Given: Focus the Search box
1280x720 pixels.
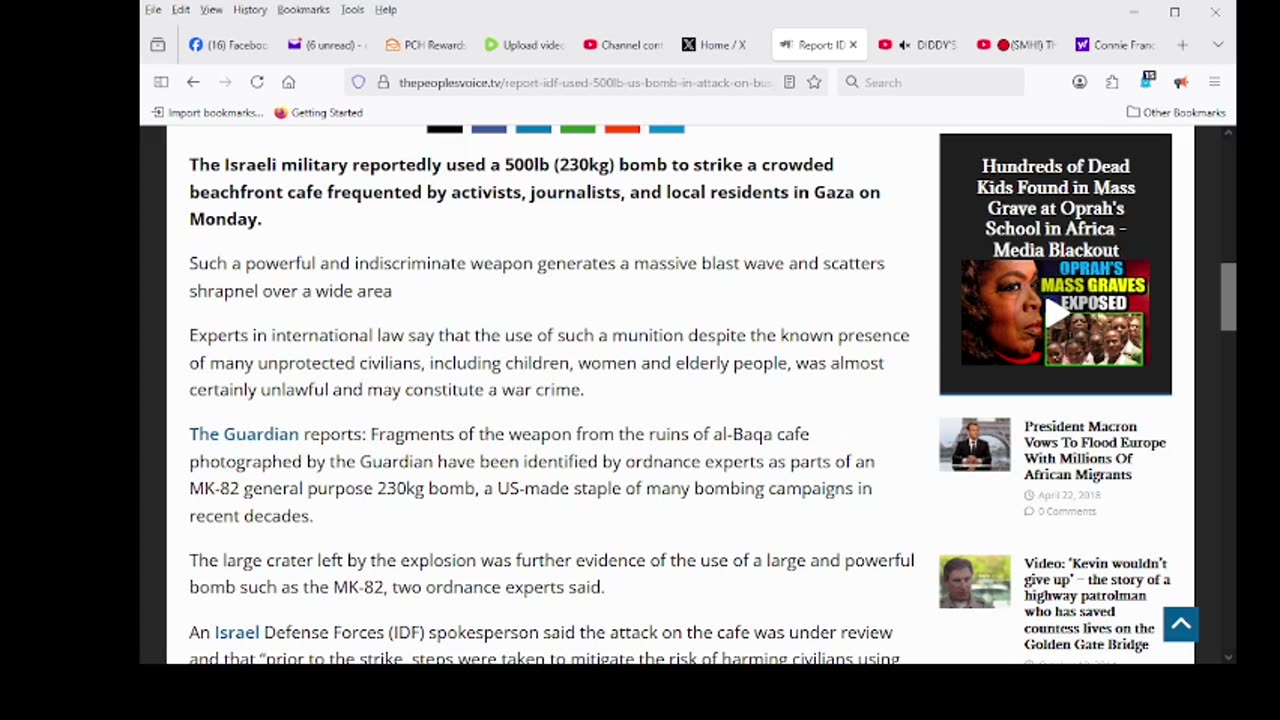Looking at the screenshot, I should (930, 82).
